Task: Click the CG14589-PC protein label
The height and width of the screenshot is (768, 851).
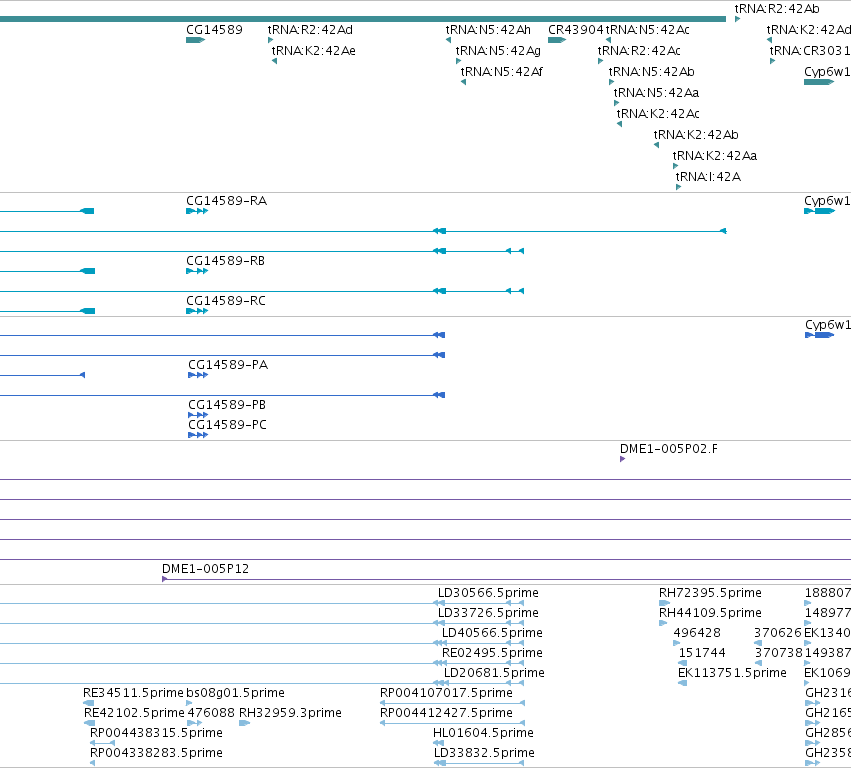Action: coord(227,425)
